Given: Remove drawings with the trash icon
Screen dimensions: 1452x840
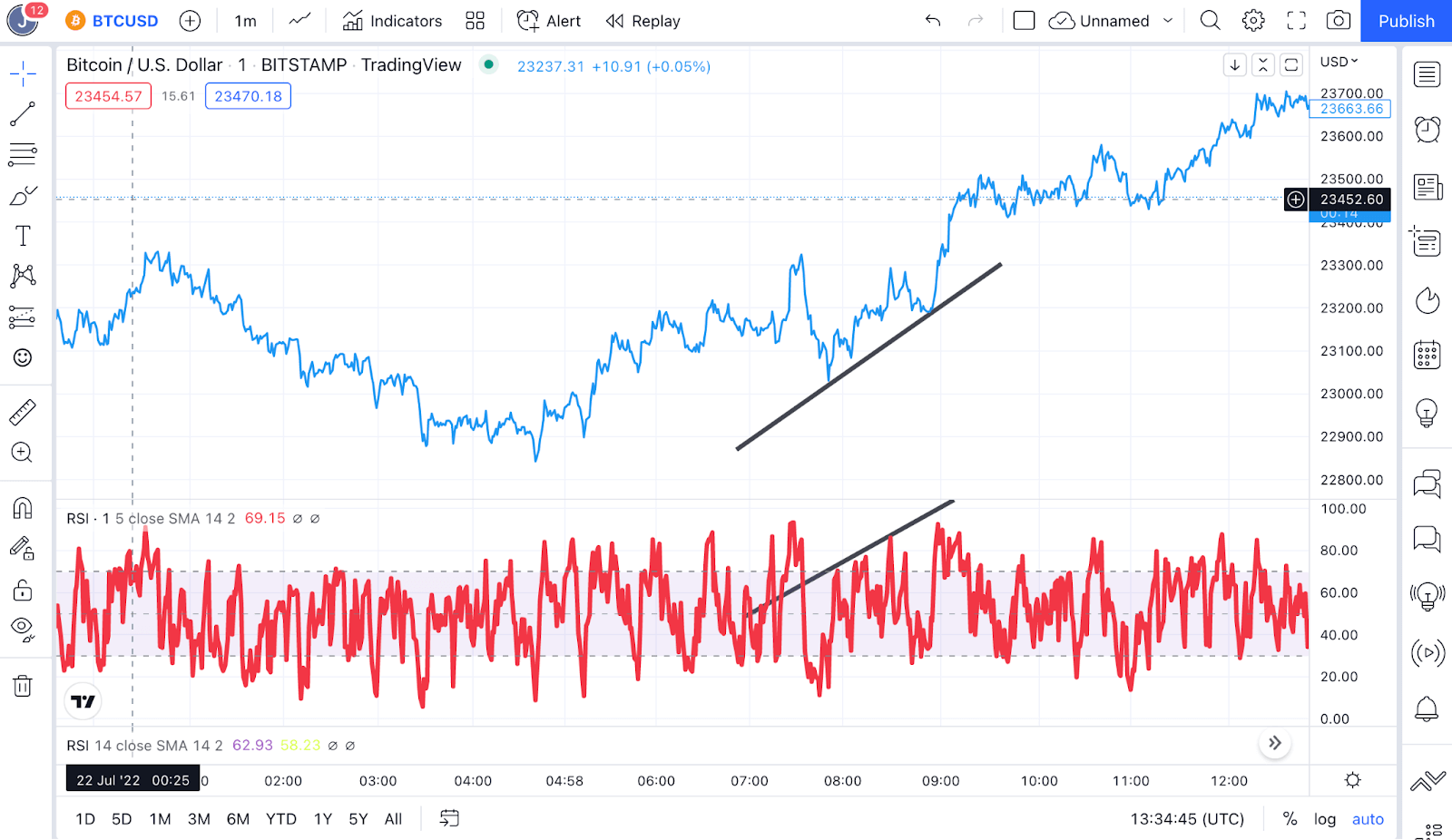Looking at the screenshot, I should 23,686.
